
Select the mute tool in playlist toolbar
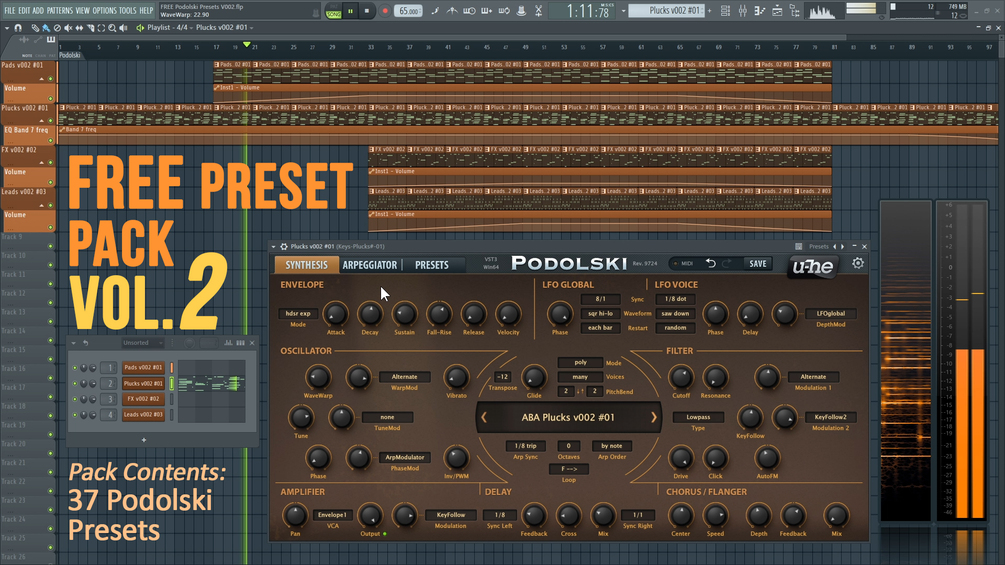pyautogui.click(x=68, y=28)
